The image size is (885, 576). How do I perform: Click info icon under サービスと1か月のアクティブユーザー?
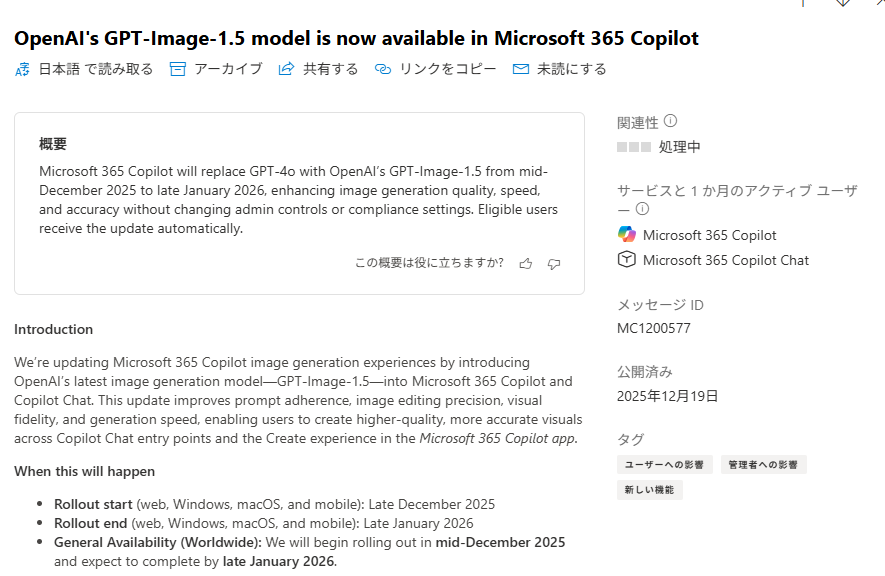(x=642, y=209)
